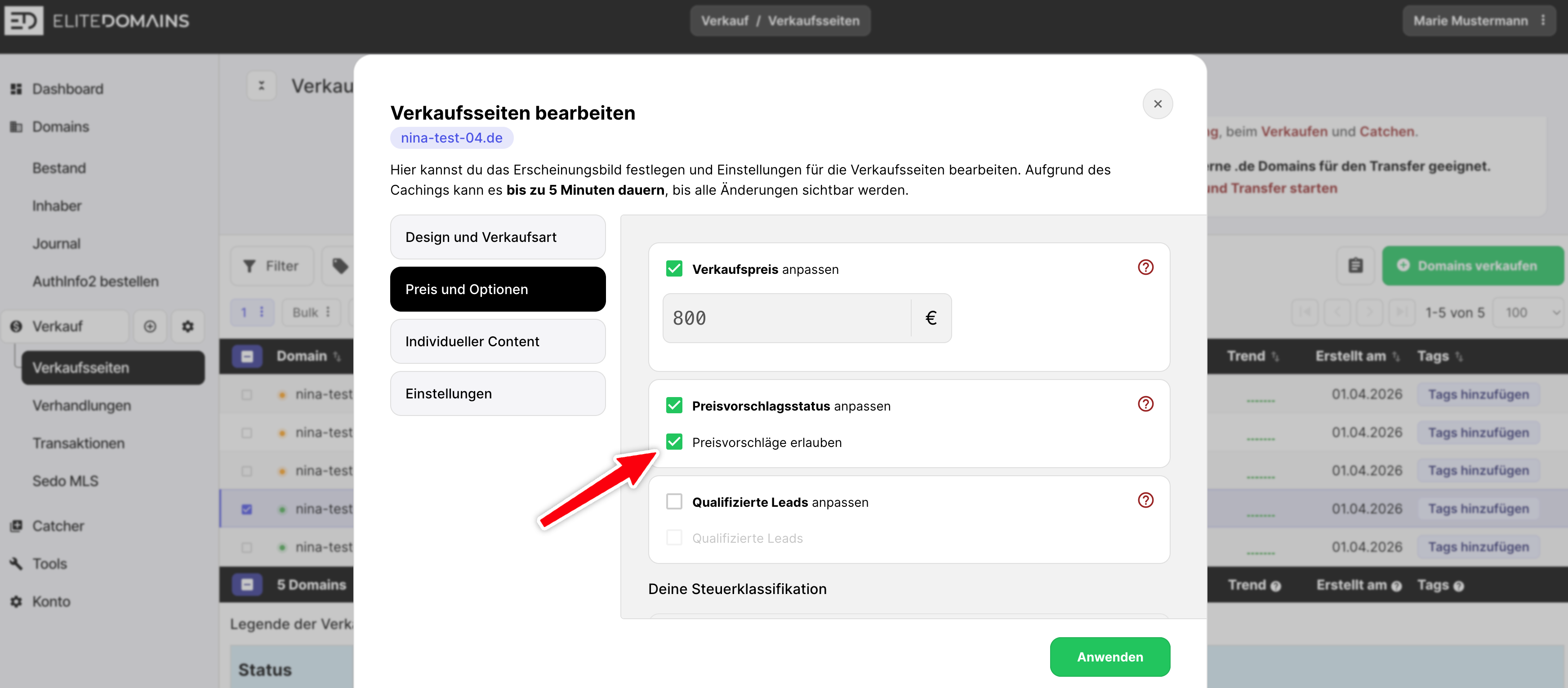Screen dimensions: 1568x688
Task: Open Bestand in the sidebar
Action: pyautogui.click(x=59, y=168)
